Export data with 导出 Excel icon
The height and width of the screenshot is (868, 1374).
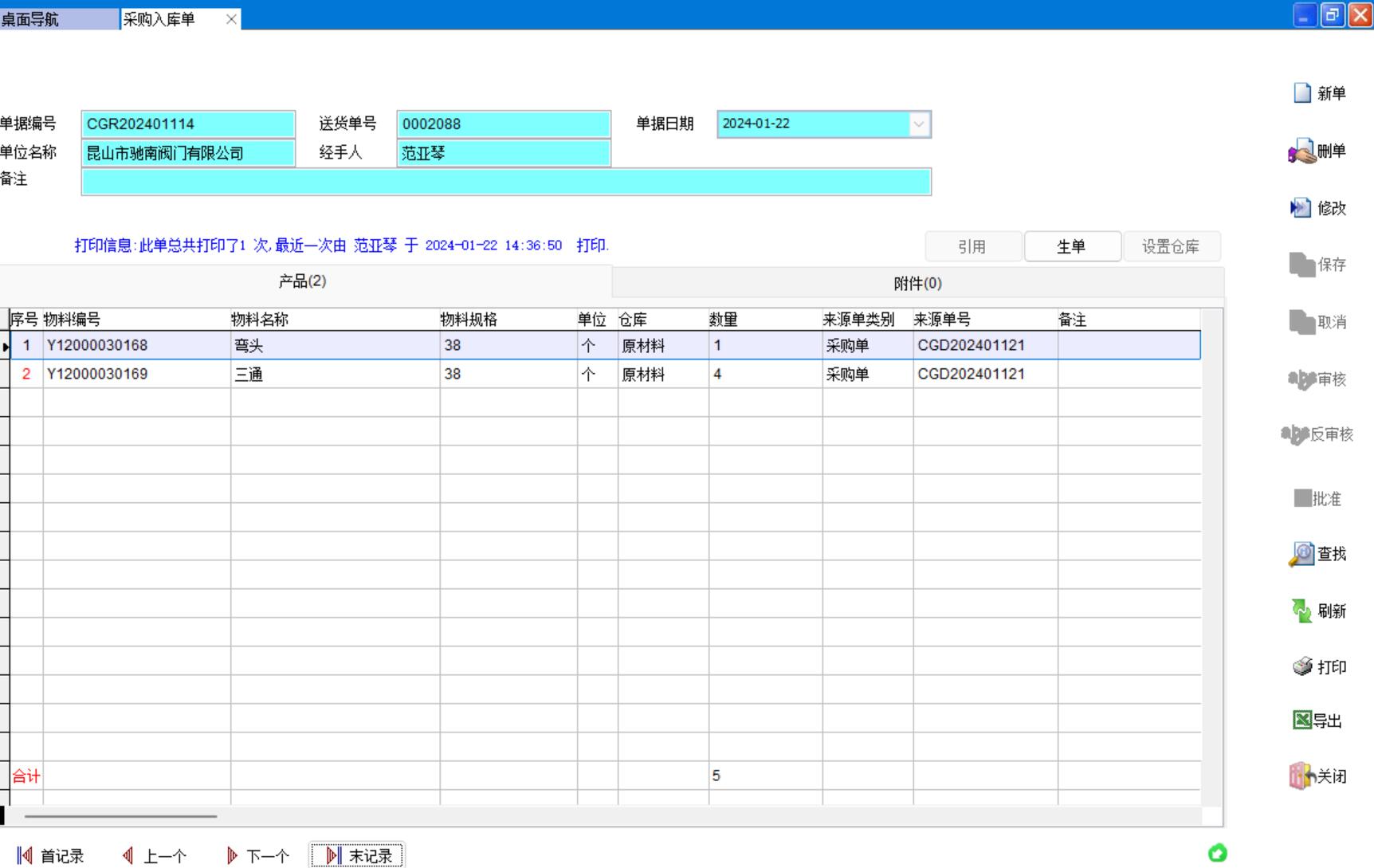coord(1302,721)
